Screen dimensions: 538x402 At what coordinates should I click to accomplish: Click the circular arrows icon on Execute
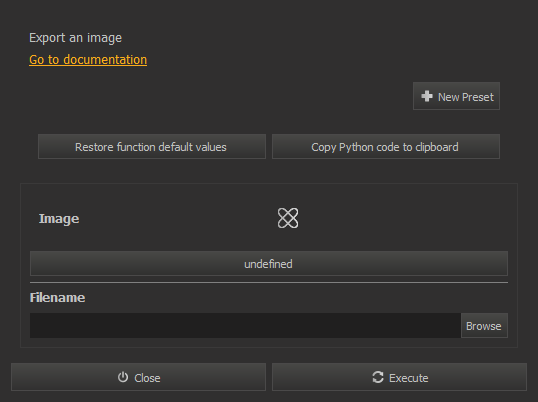point(378,377)
